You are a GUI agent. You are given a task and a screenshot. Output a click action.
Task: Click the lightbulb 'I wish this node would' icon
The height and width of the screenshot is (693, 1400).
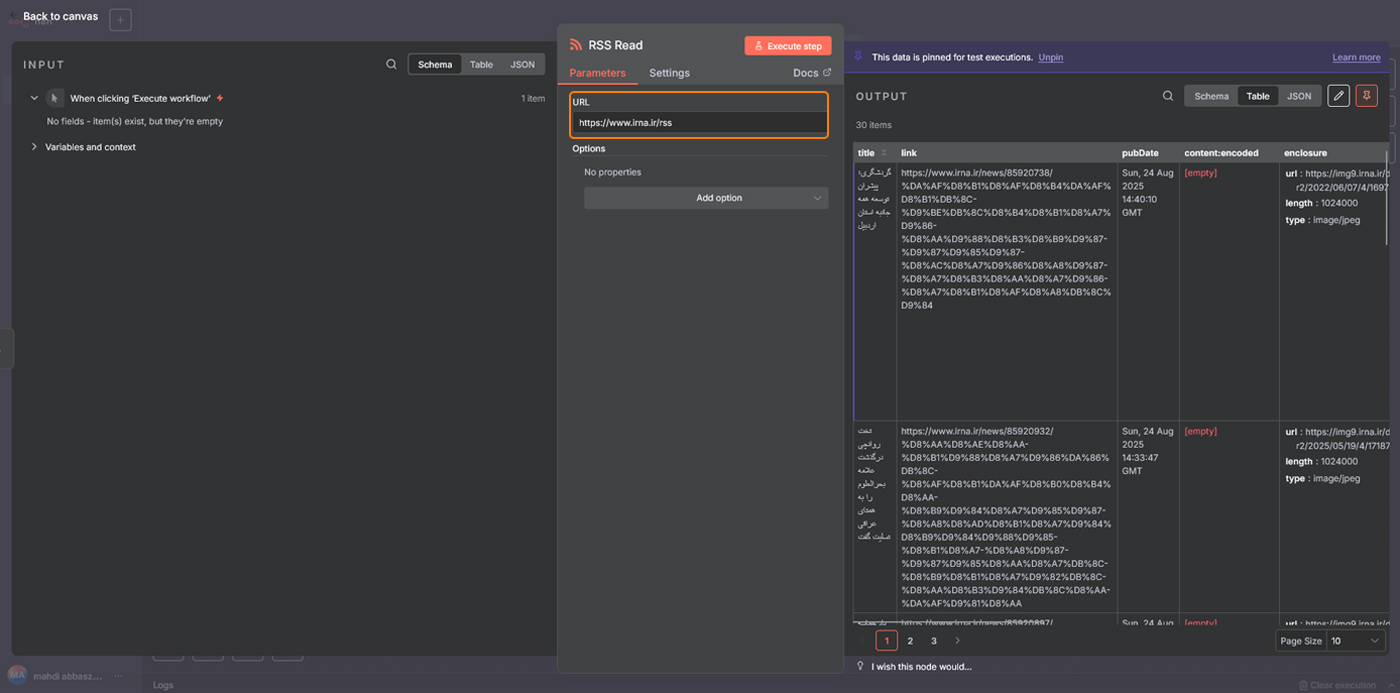click(x=860, y=666)
